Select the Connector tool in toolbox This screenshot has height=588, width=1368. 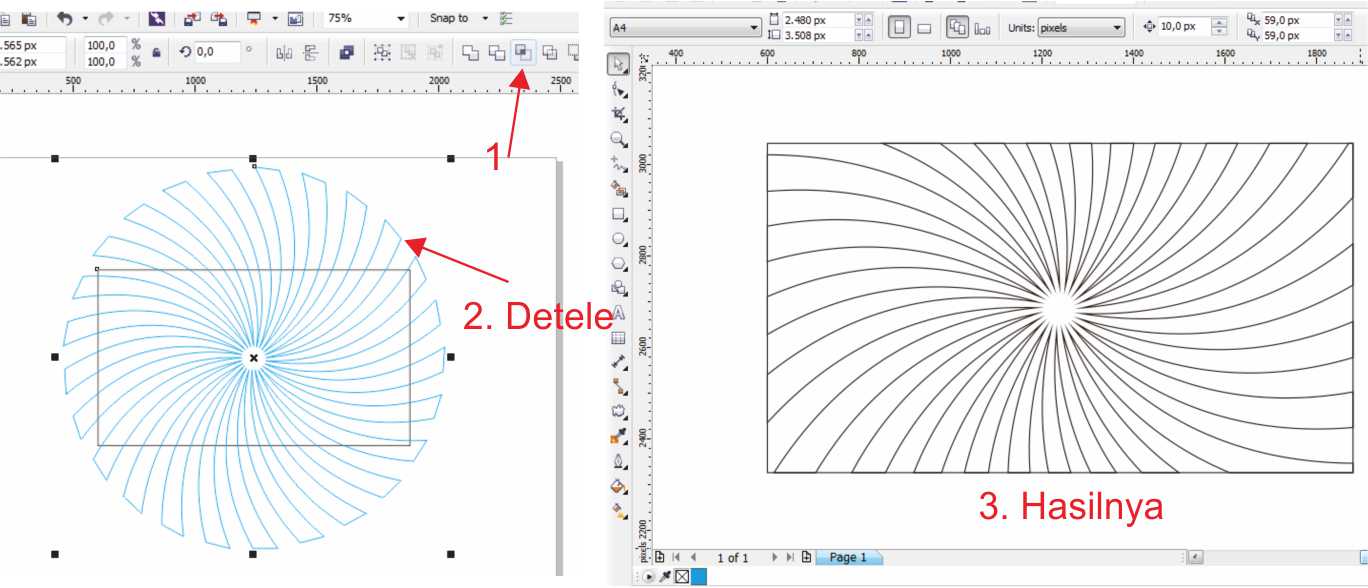(x=619, y=386)
